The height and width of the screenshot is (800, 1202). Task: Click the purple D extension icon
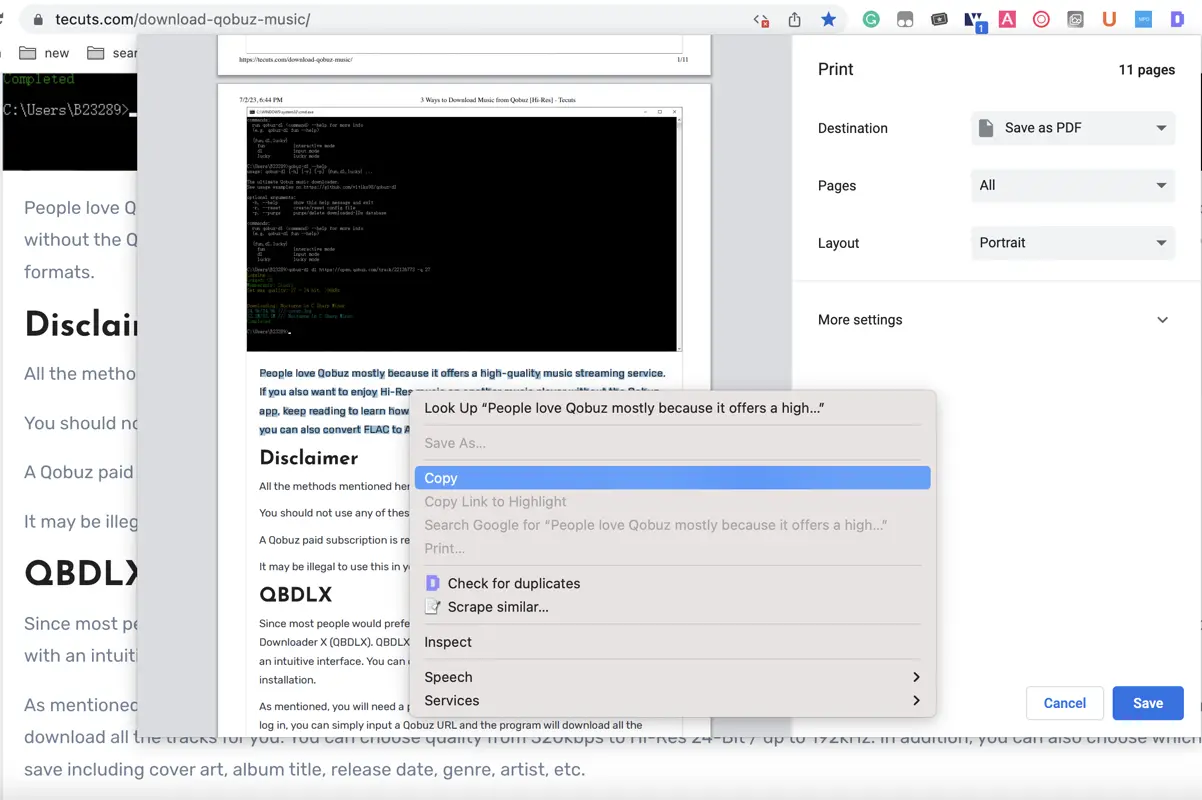tap(1177, 18)
